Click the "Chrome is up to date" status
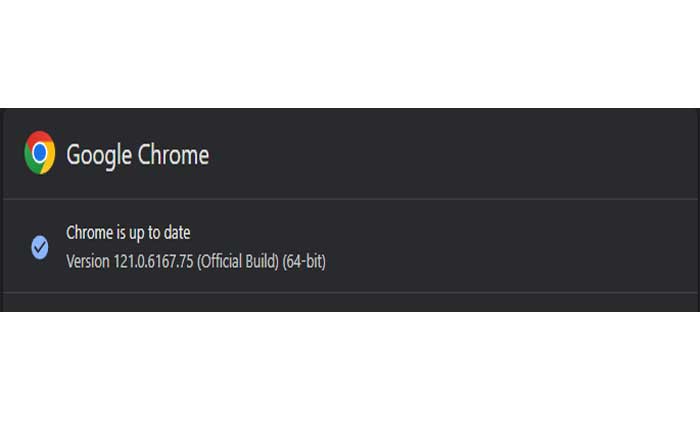This screenshot has height=430, width=700. click(128, 233)
